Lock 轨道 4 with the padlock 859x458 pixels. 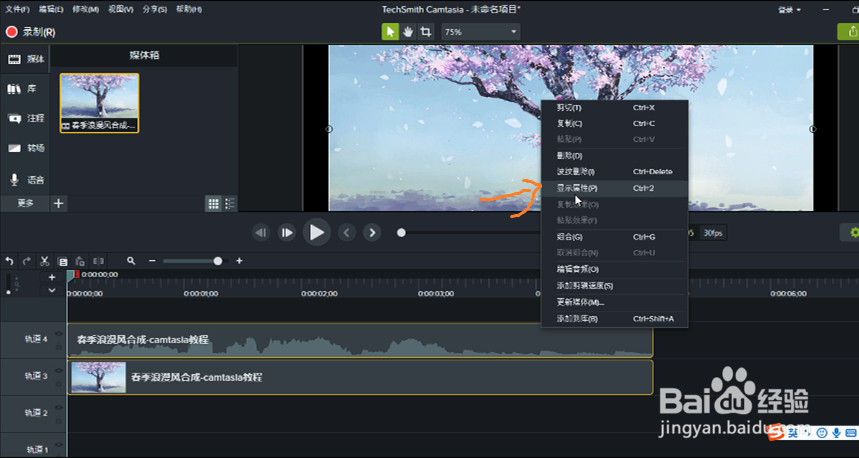[x=59, y=347]
